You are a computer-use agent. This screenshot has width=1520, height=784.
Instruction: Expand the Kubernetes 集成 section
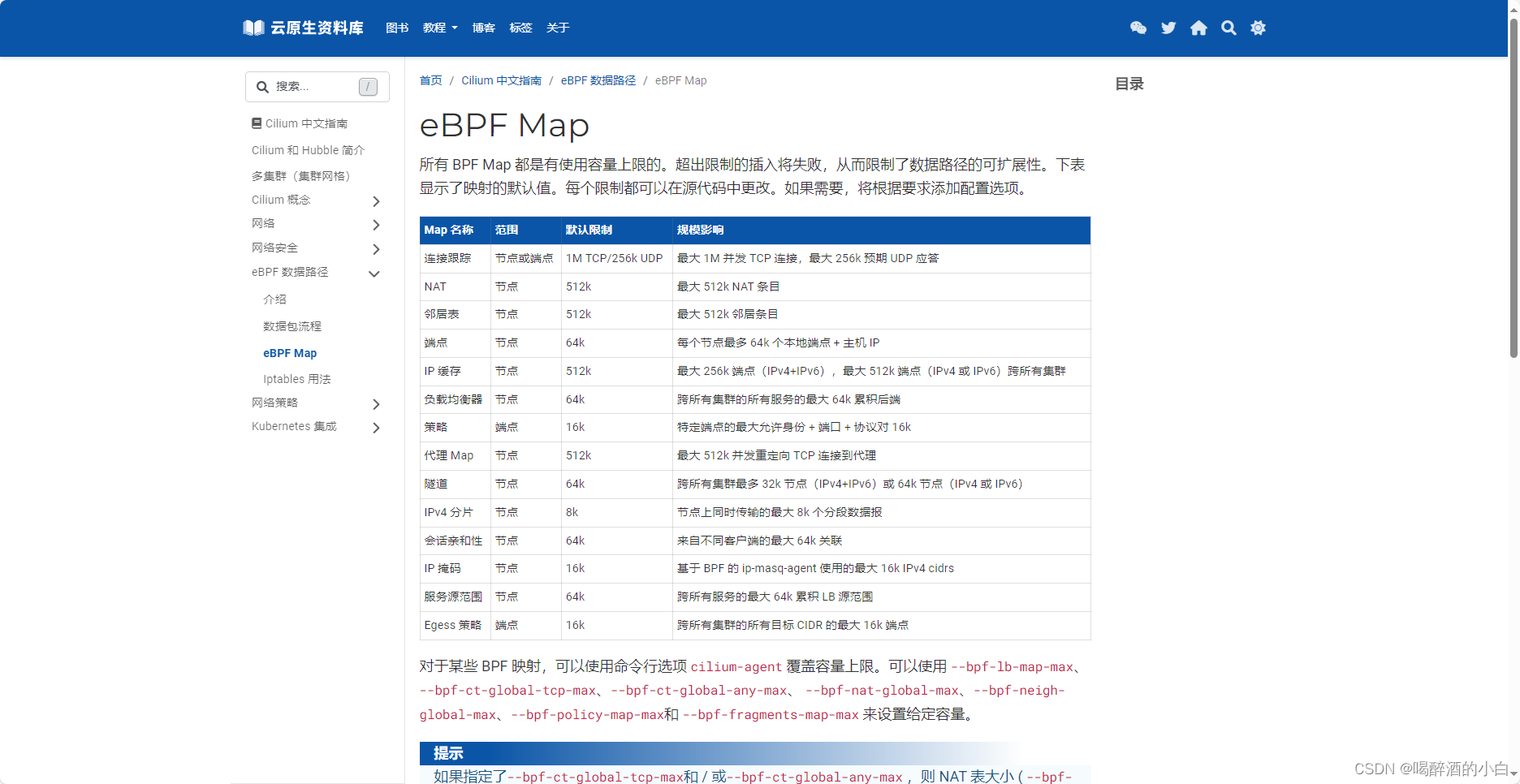(x=375, y=428)
